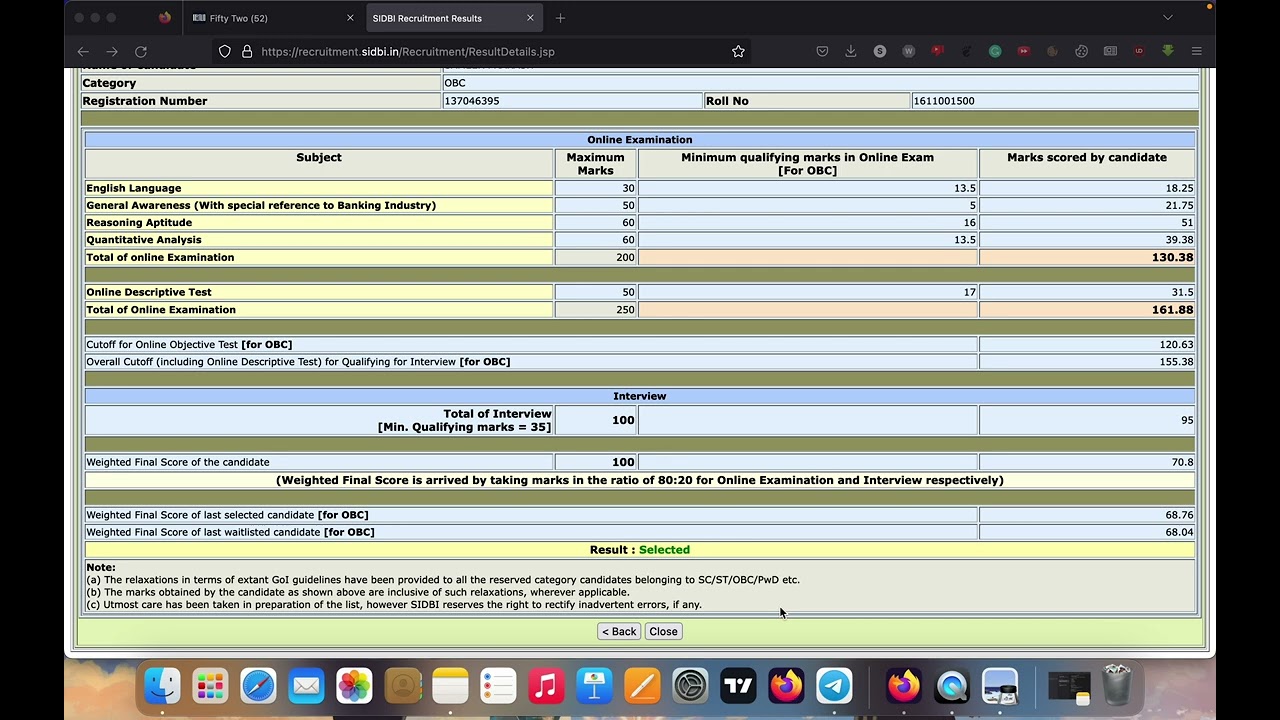The width and height of the screenshot is (1280, 720).
Task: Open Finder from the dock
Action: [162, 686]
